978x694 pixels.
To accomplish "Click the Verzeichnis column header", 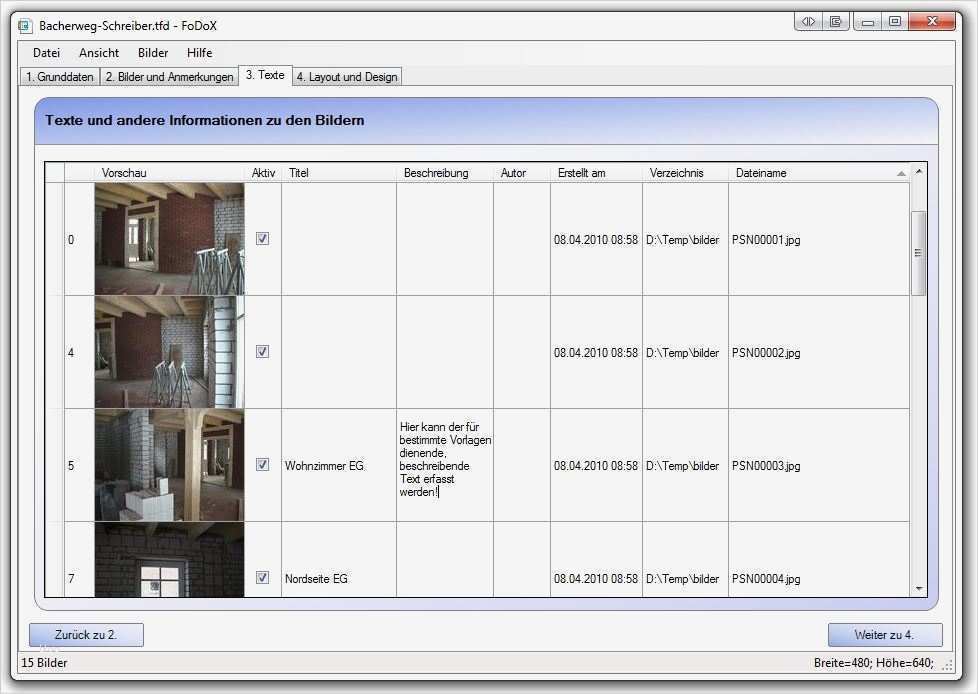I will pos(685,173).
